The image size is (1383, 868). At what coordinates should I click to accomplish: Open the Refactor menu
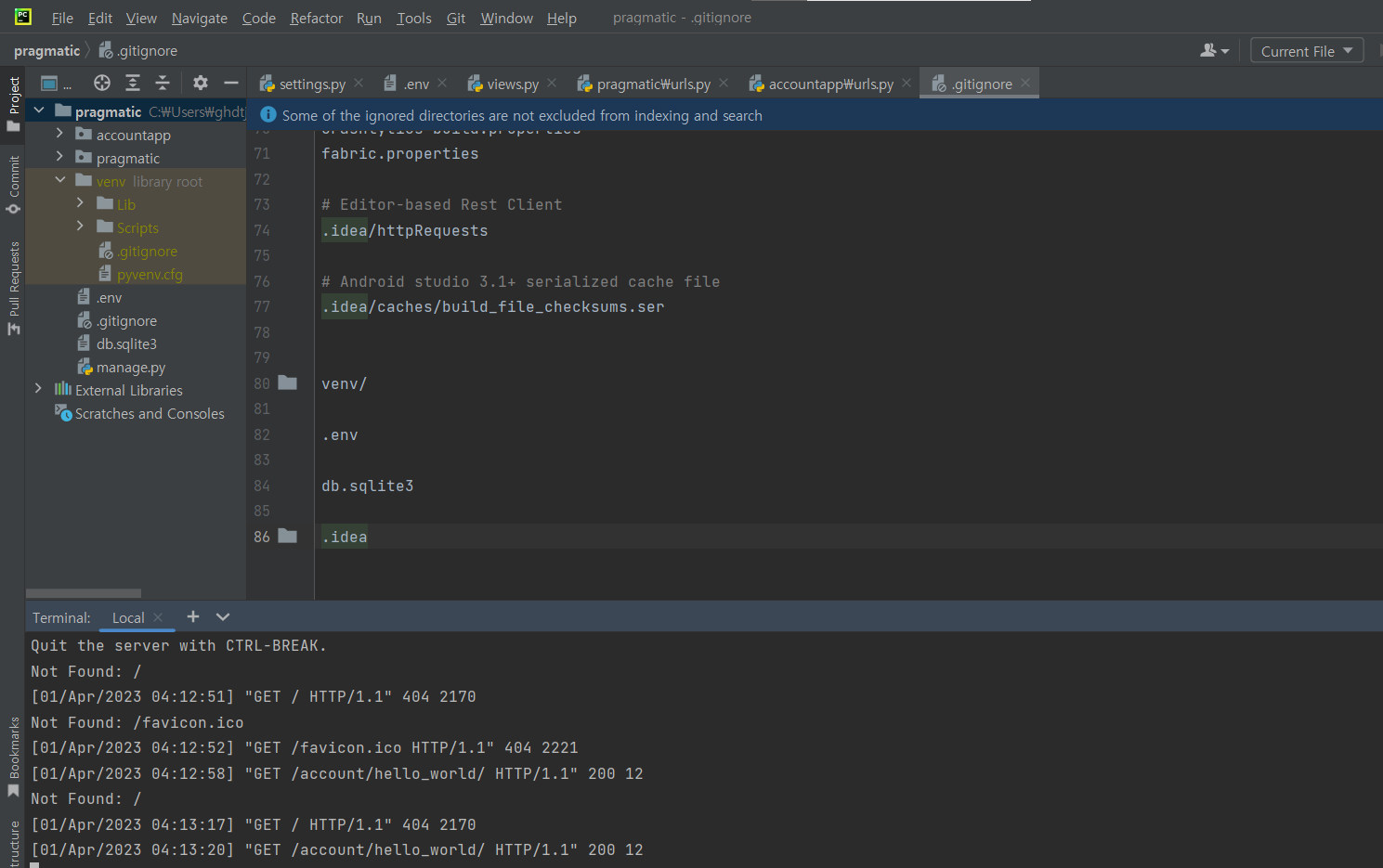pos(317,18)
